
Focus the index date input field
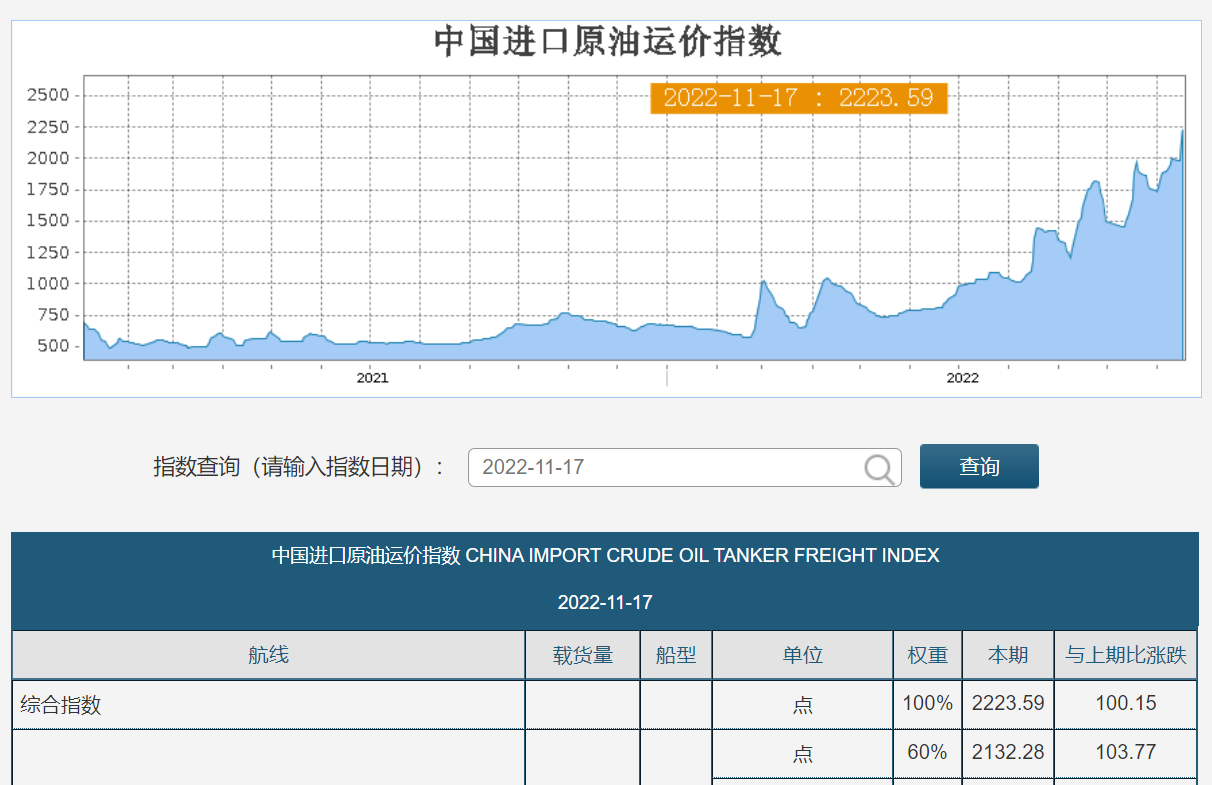(684, 467)
